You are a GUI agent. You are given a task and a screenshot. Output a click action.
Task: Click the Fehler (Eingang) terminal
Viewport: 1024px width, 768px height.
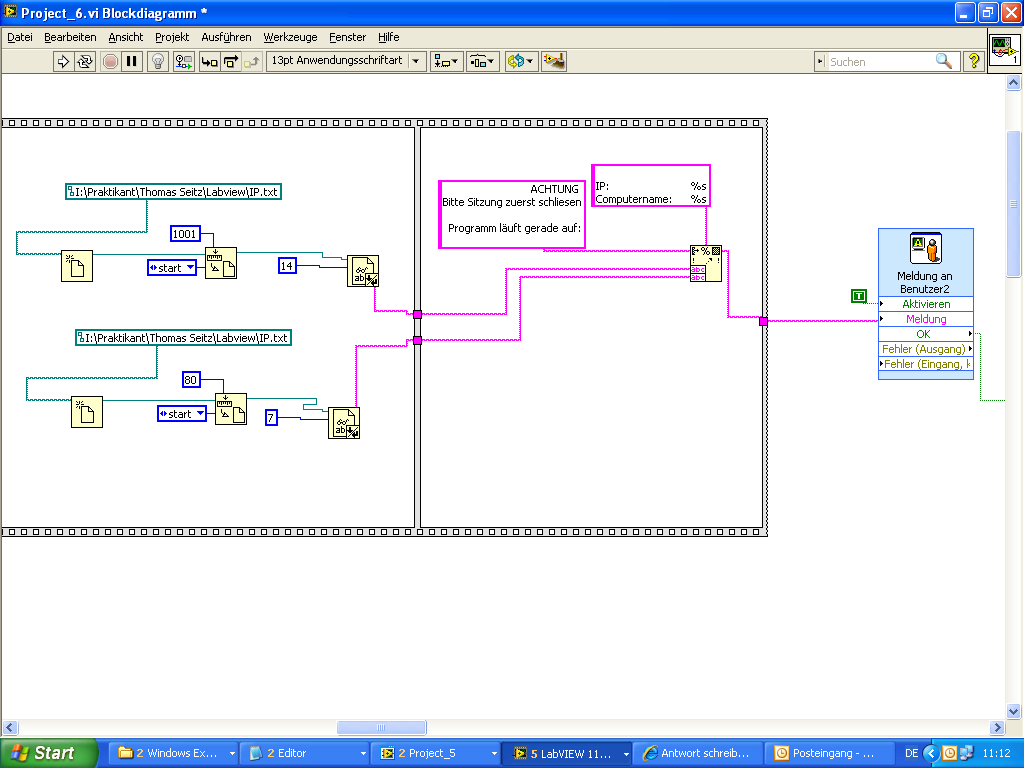(x=926, y=364)
